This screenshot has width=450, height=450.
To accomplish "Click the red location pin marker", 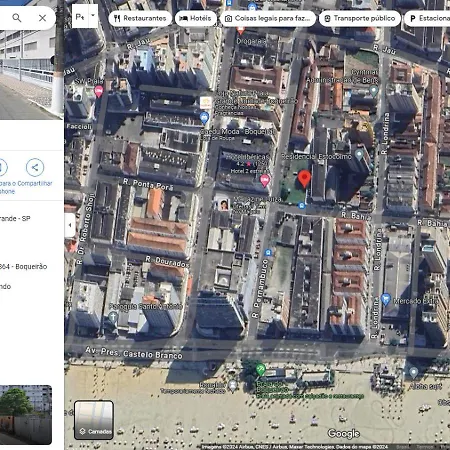I will [x=304, y=178].
